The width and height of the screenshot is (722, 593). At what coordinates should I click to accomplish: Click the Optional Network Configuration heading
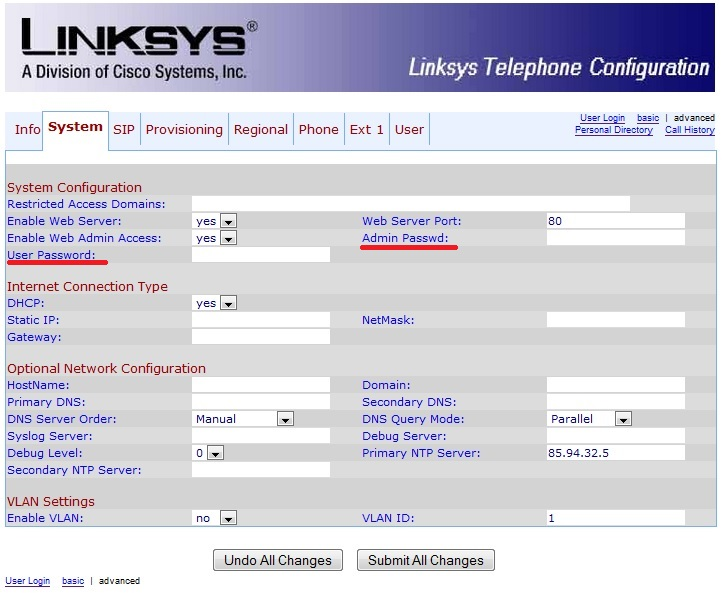pos(106,368)
